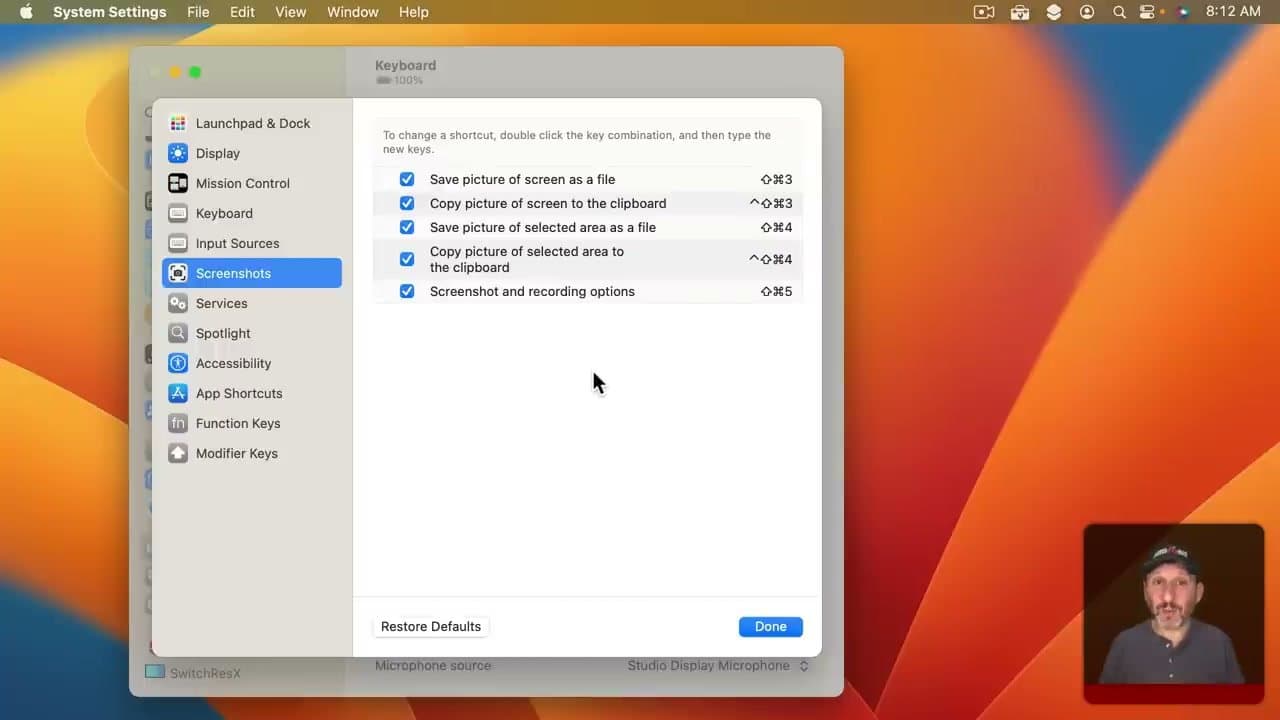Open the File menu
This screenshot has width=1280, height=720.
tap(198, 12)
